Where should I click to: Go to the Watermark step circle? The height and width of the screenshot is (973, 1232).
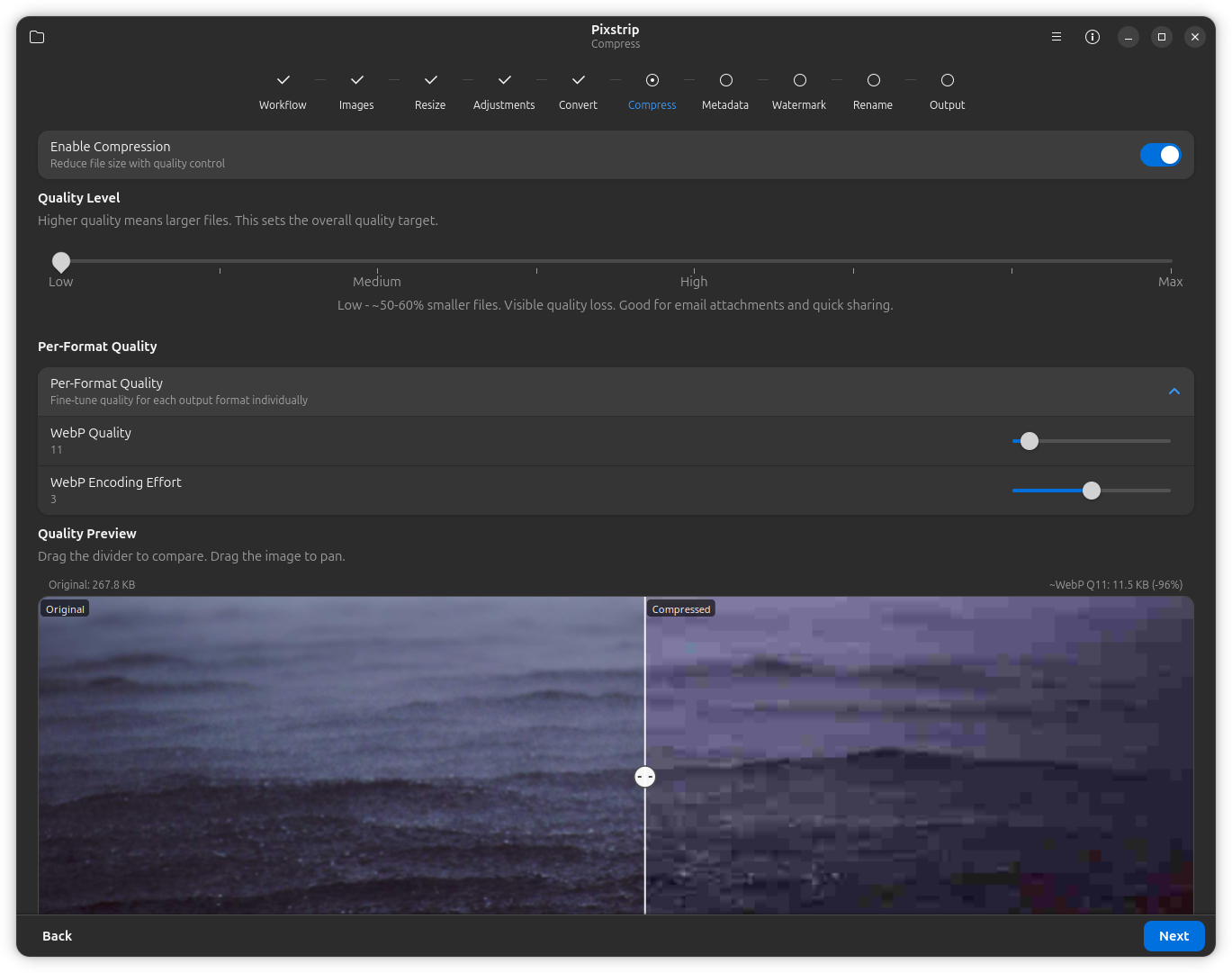pos(799,80)
